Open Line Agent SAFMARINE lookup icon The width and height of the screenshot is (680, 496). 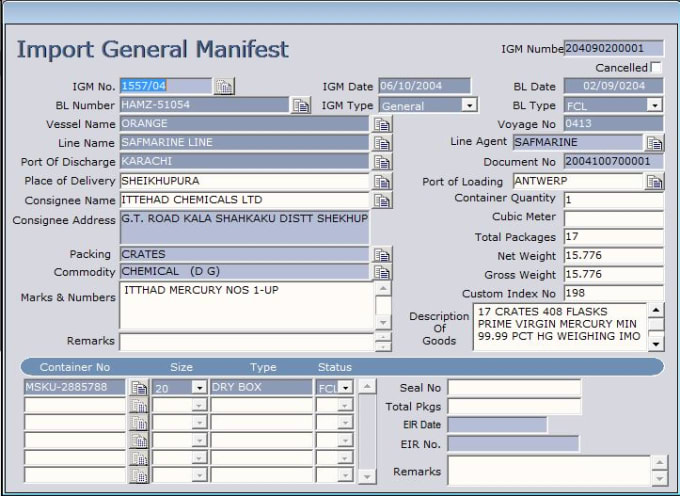654,143
